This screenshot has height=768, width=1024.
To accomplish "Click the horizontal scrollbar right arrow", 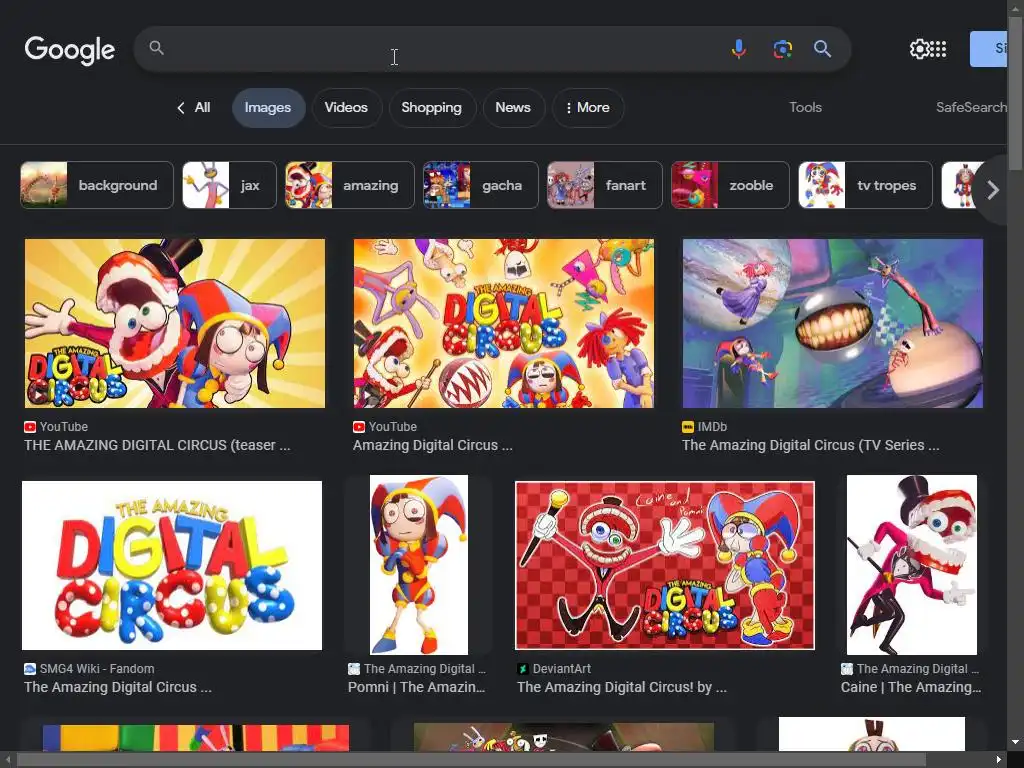I will click(999, 760).
